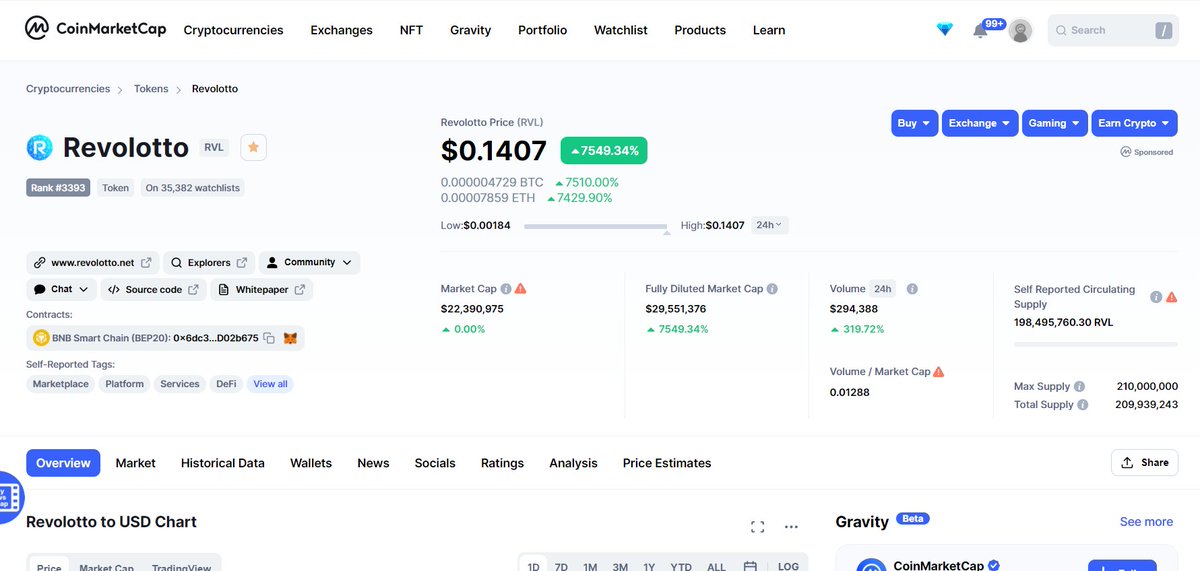Switch to the News tab
The width and height of the screenshot is (1200, 571).
pos(373,463)
